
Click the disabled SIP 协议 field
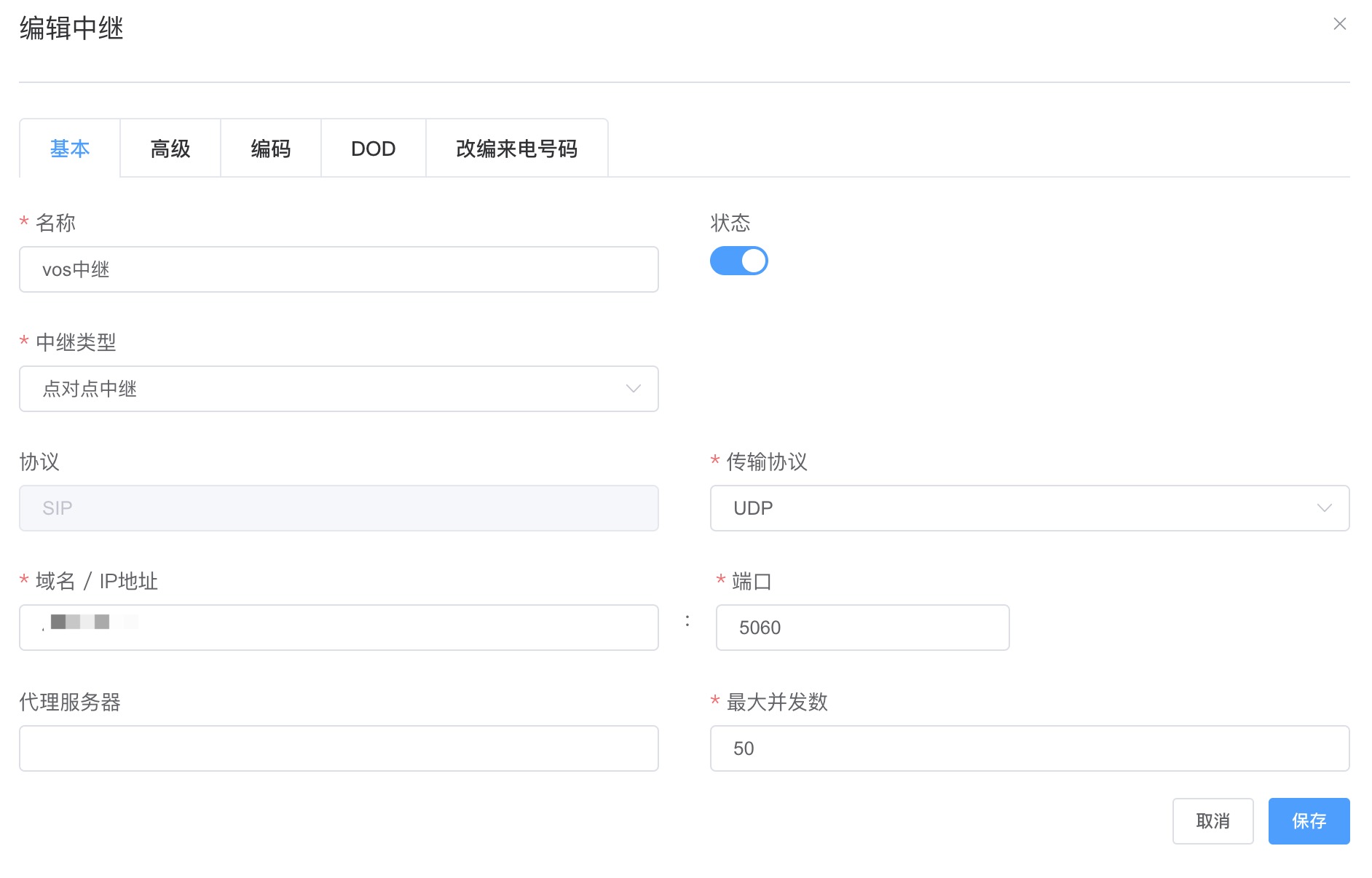338,508
